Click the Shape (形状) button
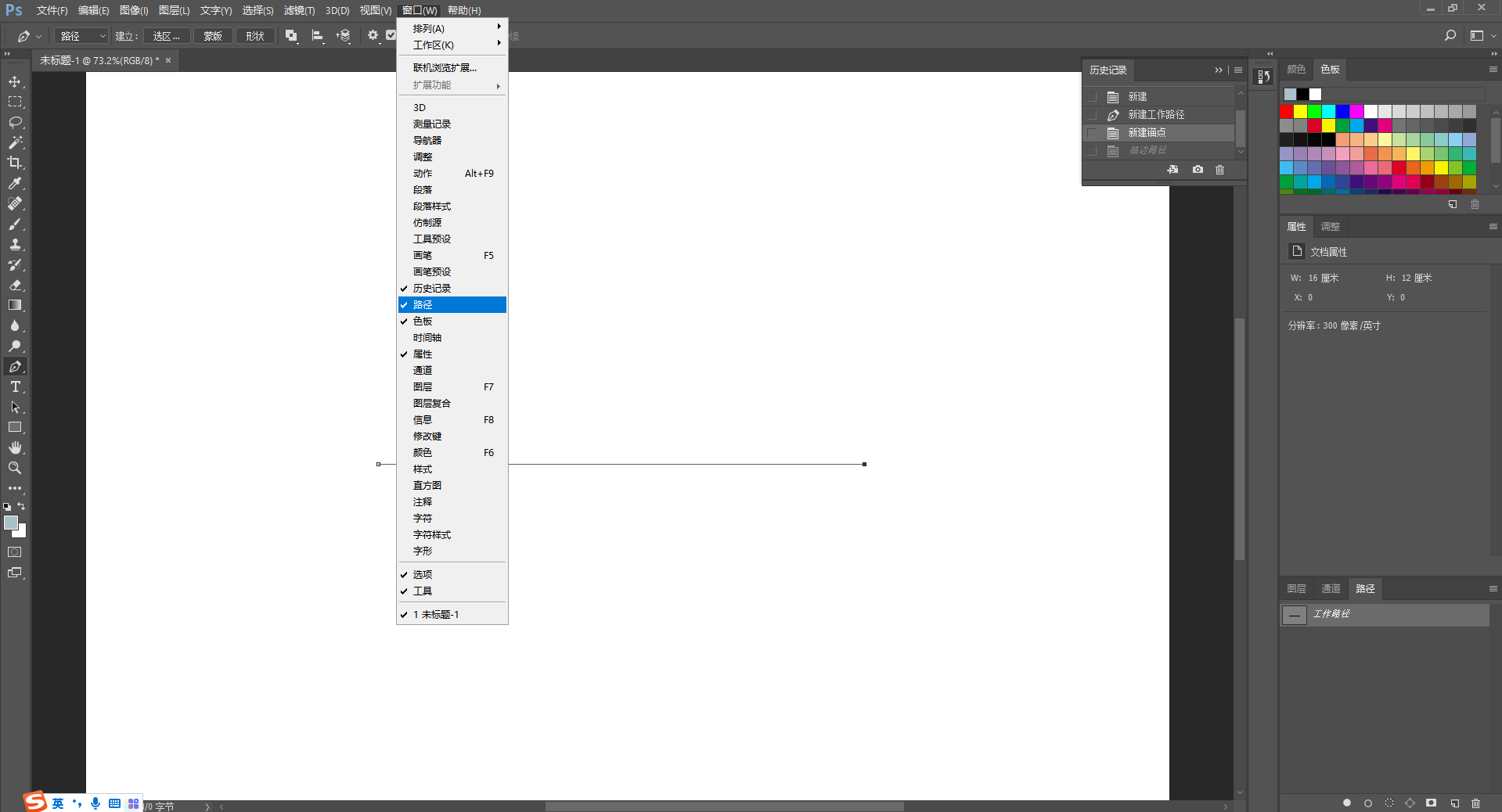This screenshot has width=1502, height=812. 255,36
